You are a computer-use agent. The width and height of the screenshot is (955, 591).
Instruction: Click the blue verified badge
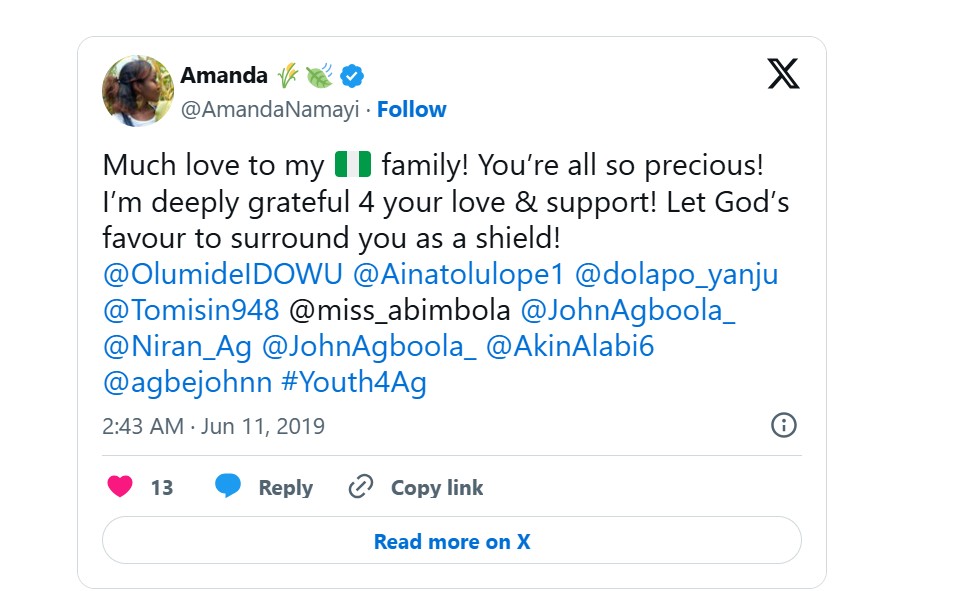coord(352,75)
